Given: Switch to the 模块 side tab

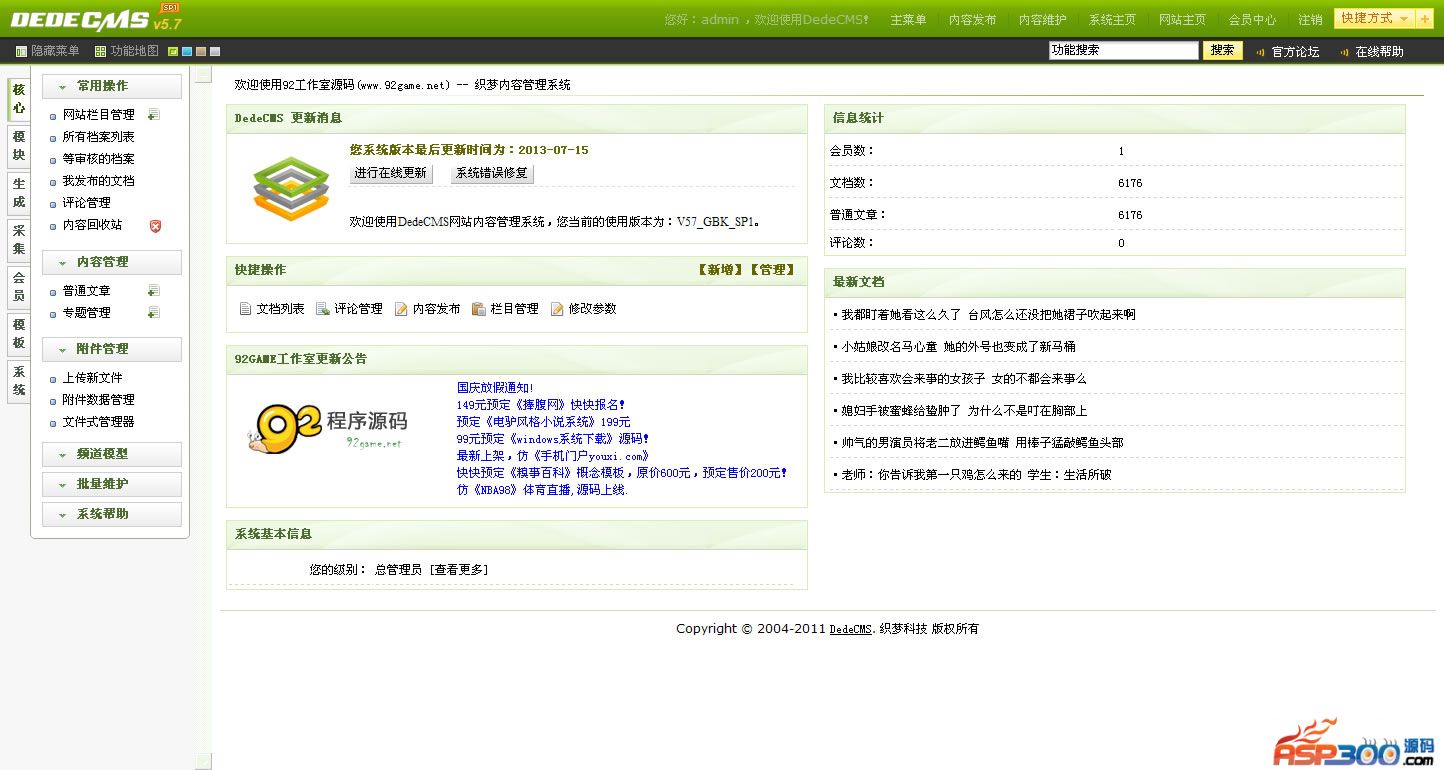Looking at the screenshot, I should (18, 146).
